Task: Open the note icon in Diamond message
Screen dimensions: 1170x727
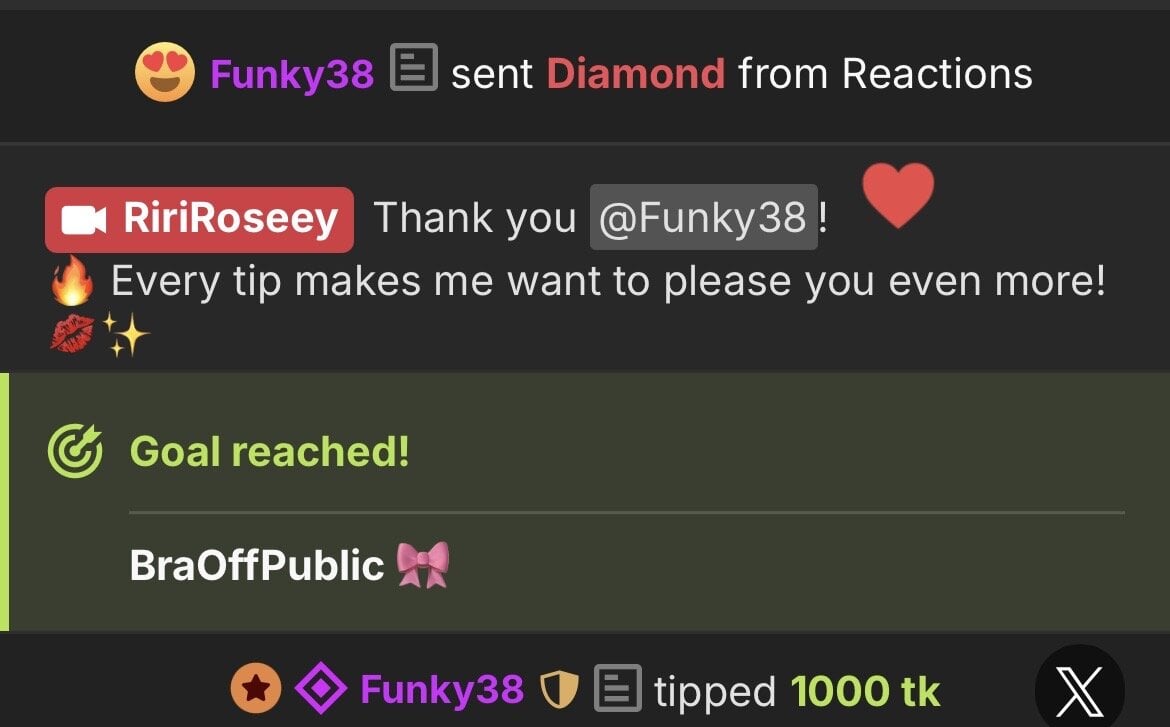Action: click(x=413, y=67)
